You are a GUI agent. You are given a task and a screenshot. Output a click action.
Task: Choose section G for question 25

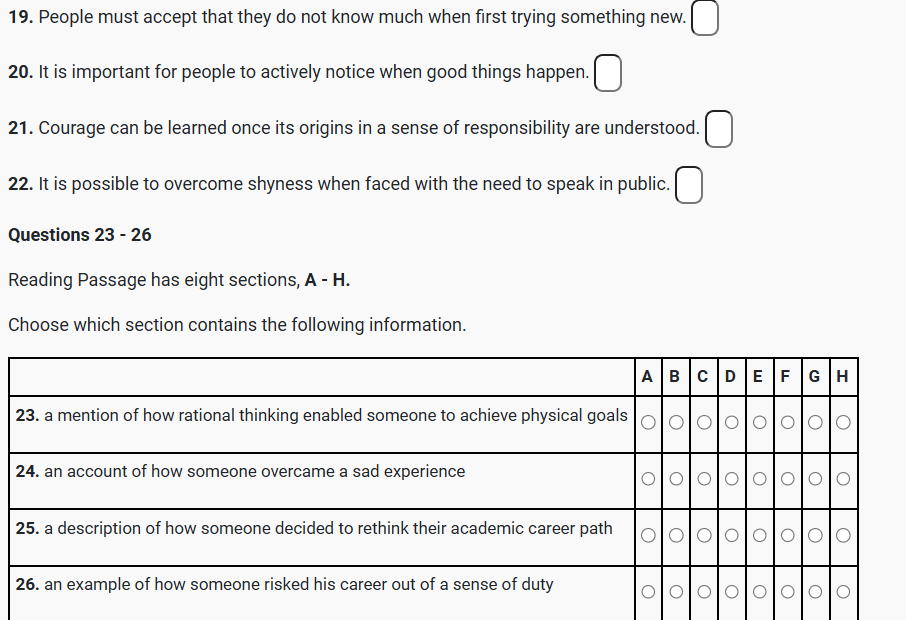[815, 535]
